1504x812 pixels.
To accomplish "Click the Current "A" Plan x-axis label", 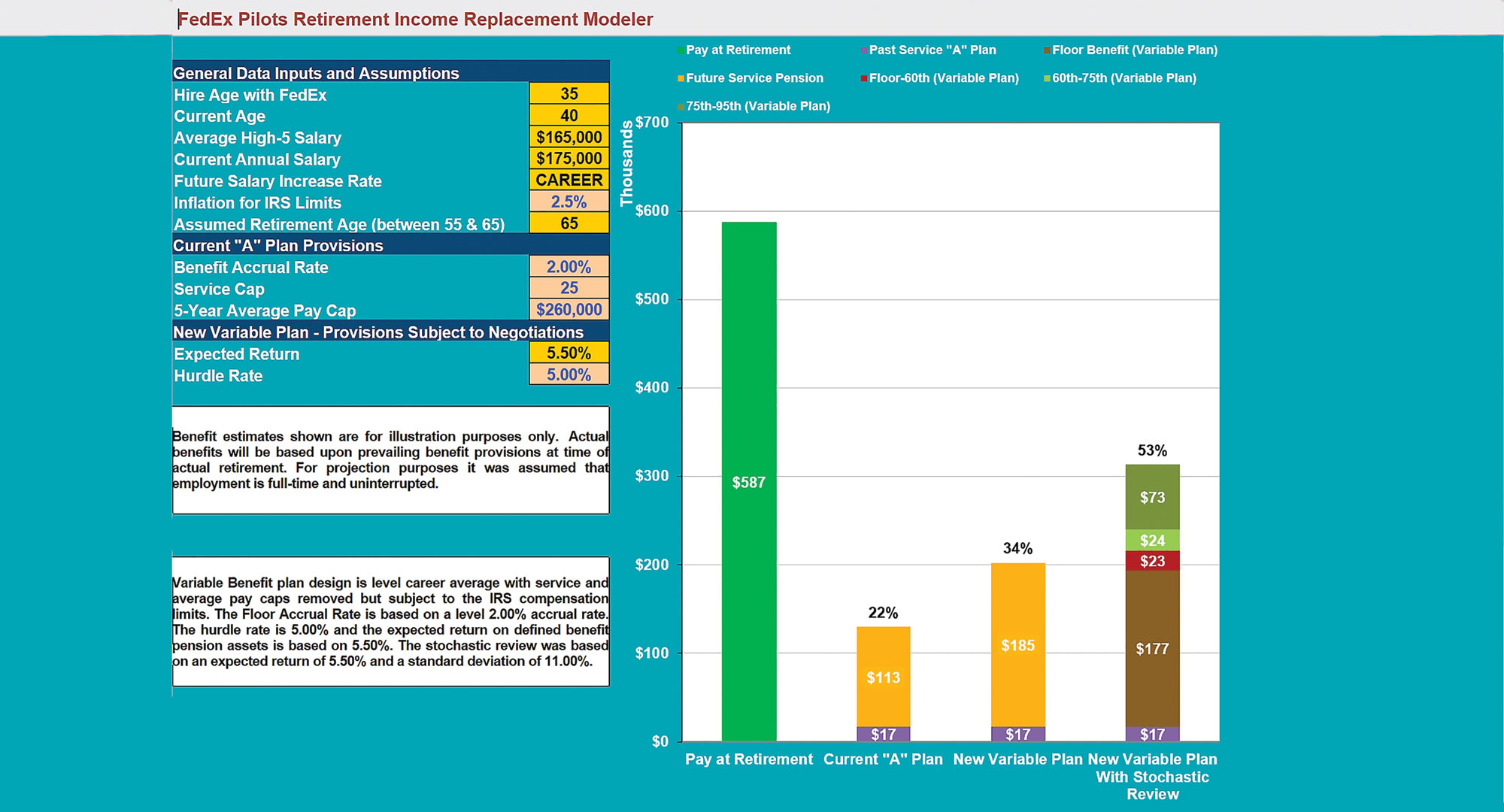I will (x=883, y=759).
